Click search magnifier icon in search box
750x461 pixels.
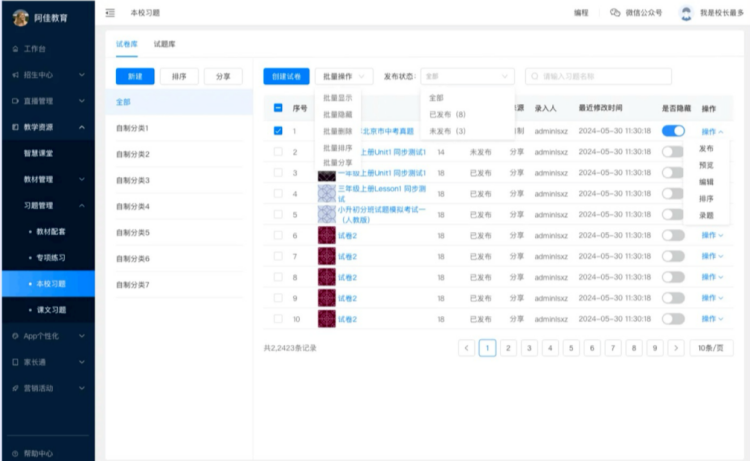point(535,77)
